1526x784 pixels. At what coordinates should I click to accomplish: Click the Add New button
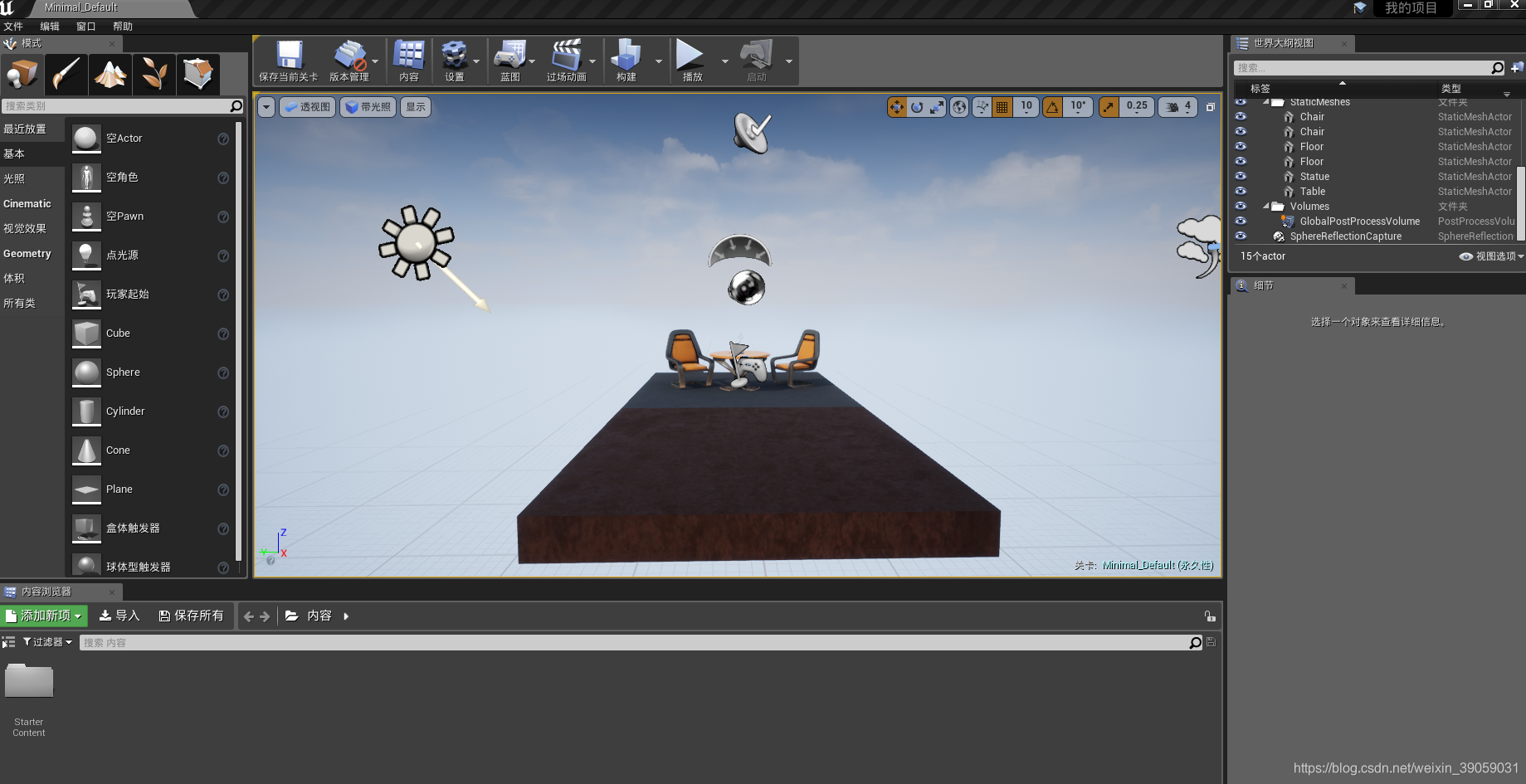(x=44, y=616)
